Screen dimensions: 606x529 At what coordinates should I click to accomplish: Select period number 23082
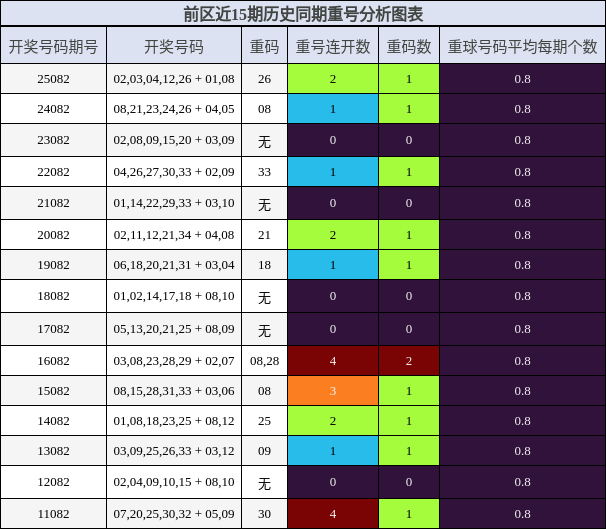click(53, 140)
